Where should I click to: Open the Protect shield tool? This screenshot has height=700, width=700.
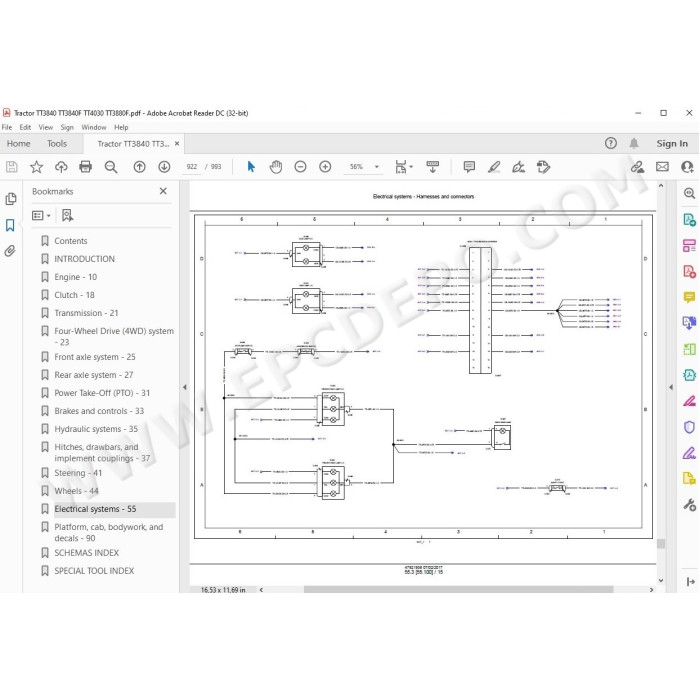[x=689, y=427]
